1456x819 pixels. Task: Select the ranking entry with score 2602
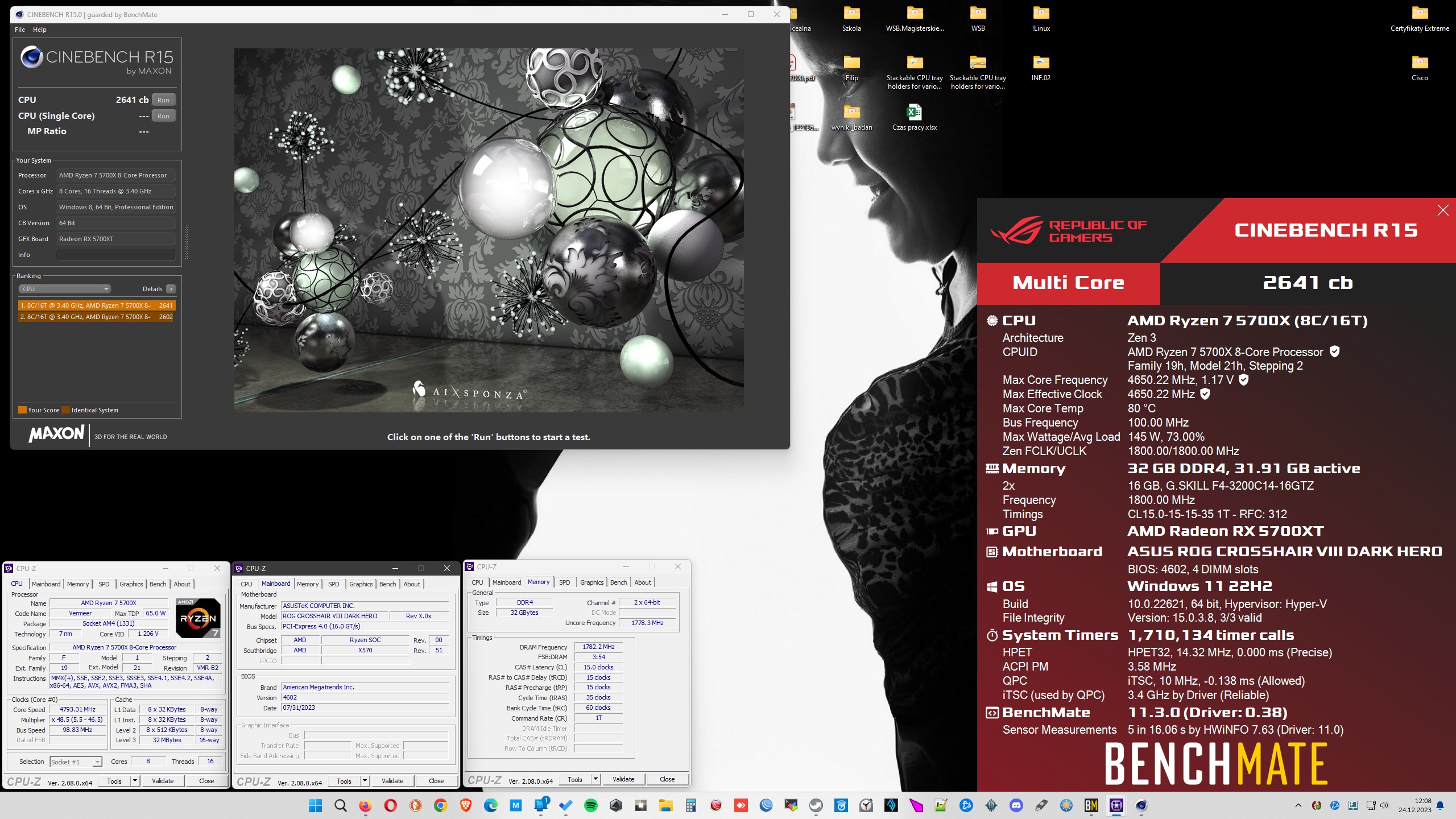click(x=97, y=317)
